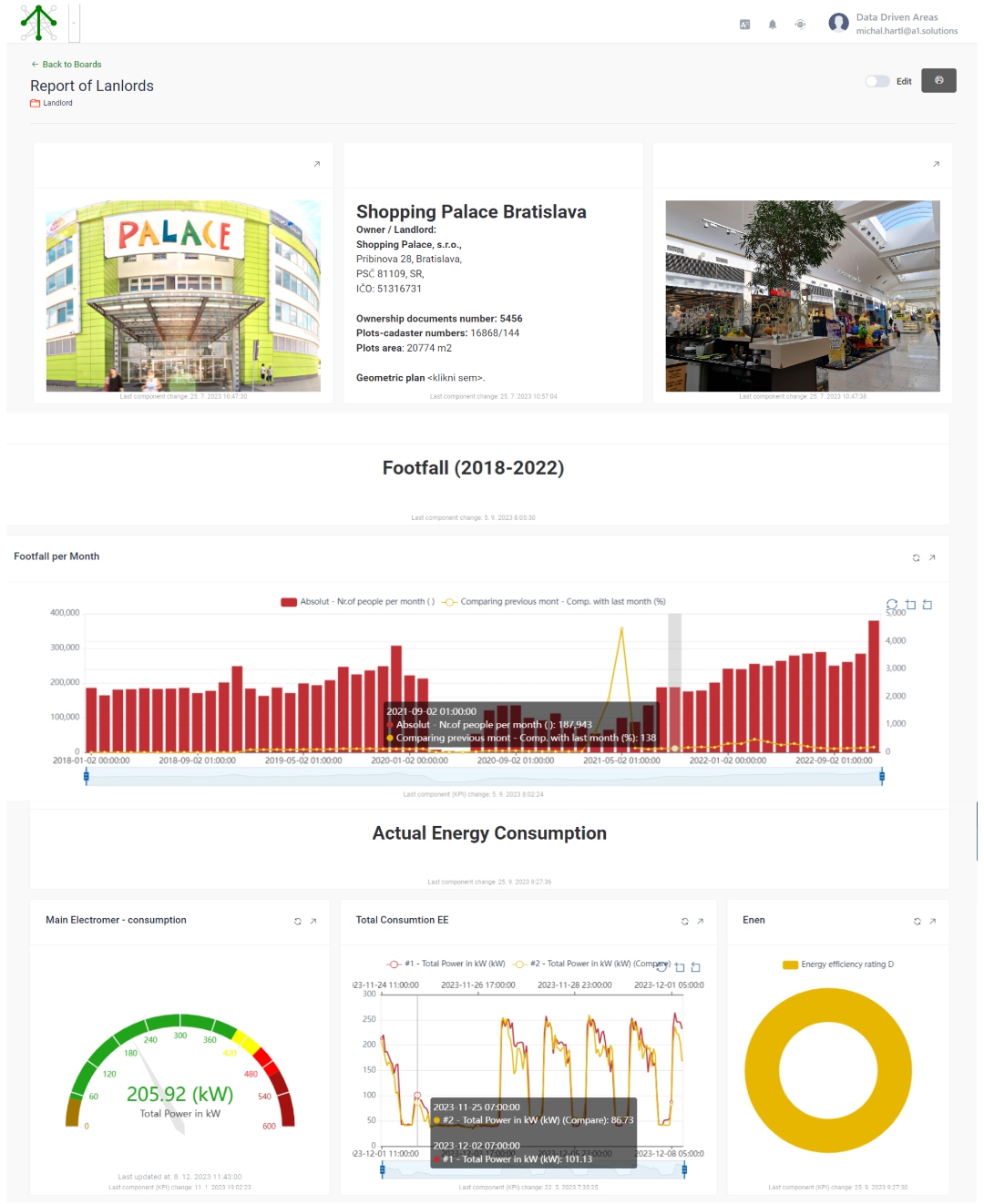Click the yellow peak in footfall comparison line
Viewport: 984px width, 1204px height.
point(621,630)
